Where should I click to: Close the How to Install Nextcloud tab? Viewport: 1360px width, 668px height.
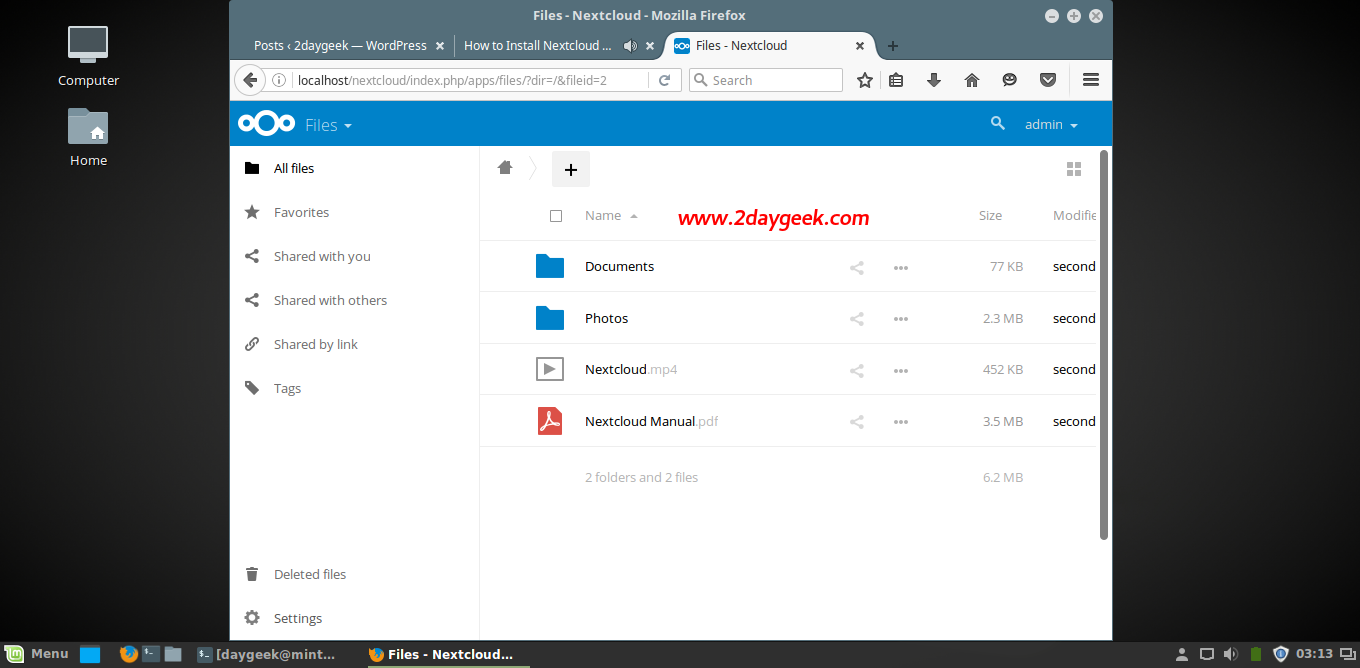point(650,45)
